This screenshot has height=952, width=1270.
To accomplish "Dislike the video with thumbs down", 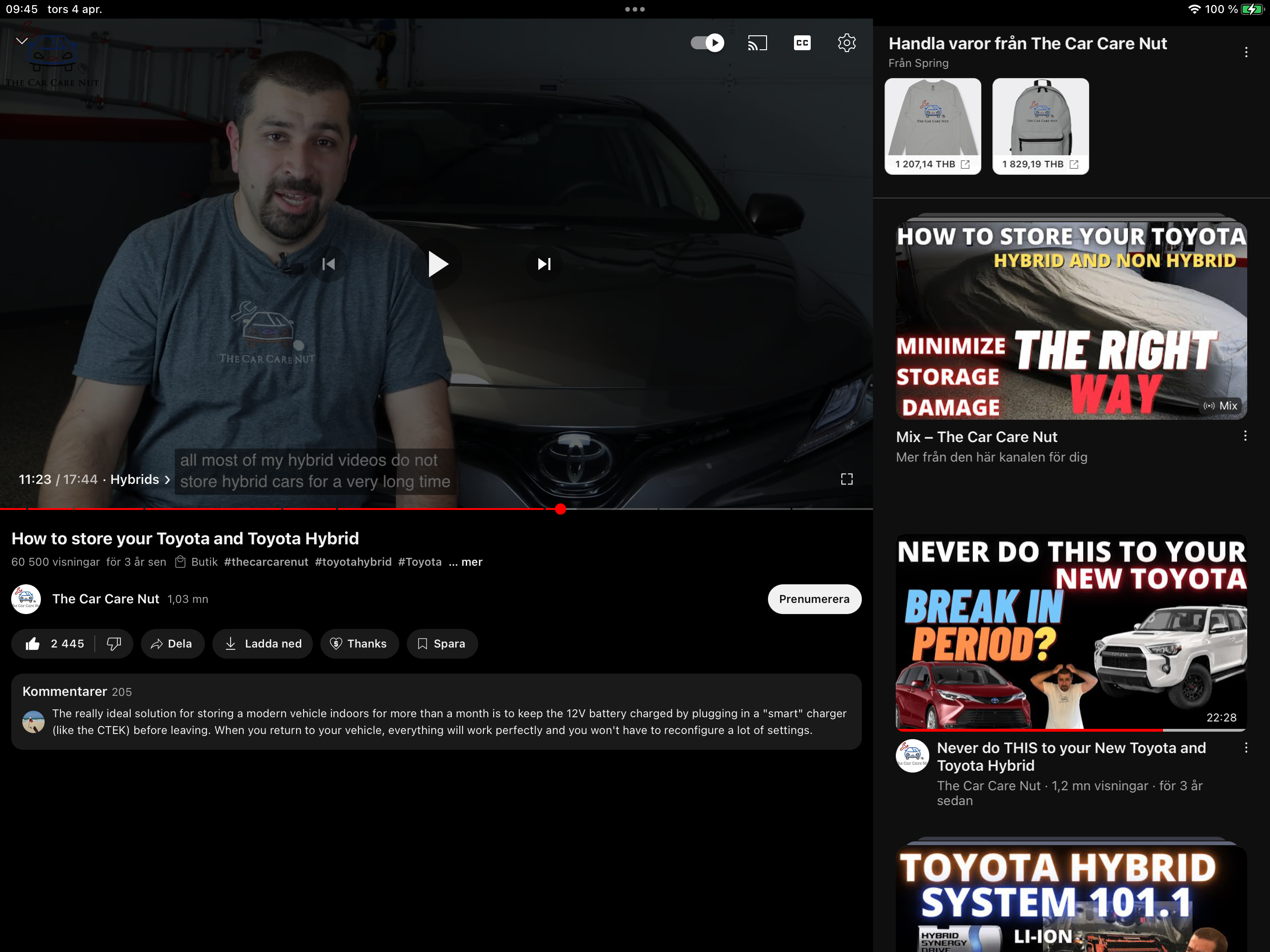I will (x=114, y=644).
